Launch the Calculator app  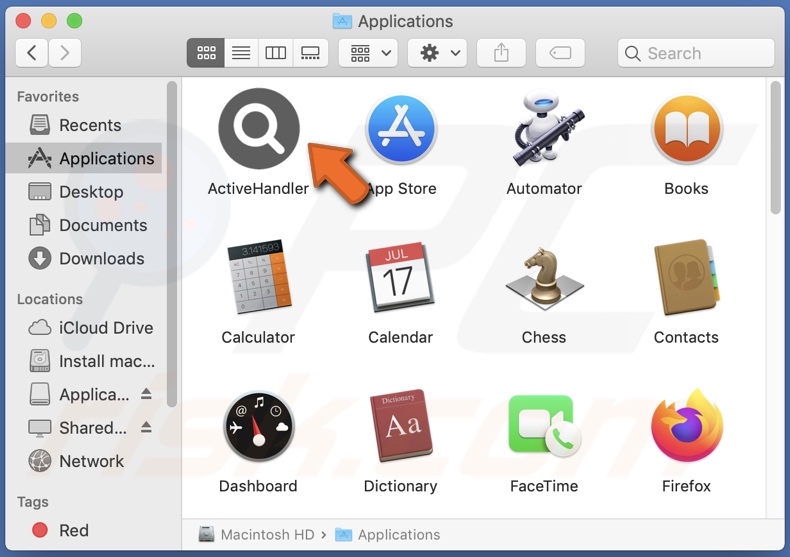(258, 276)
